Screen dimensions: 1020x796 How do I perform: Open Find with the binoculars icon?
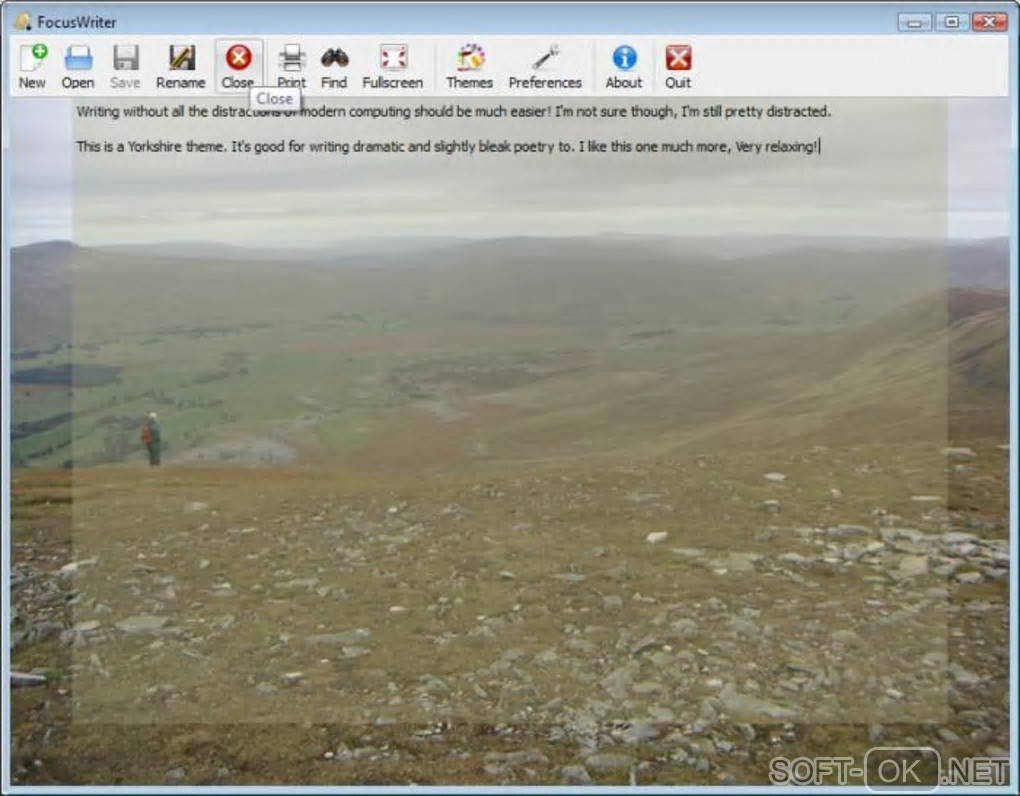[x=334, y=66]
